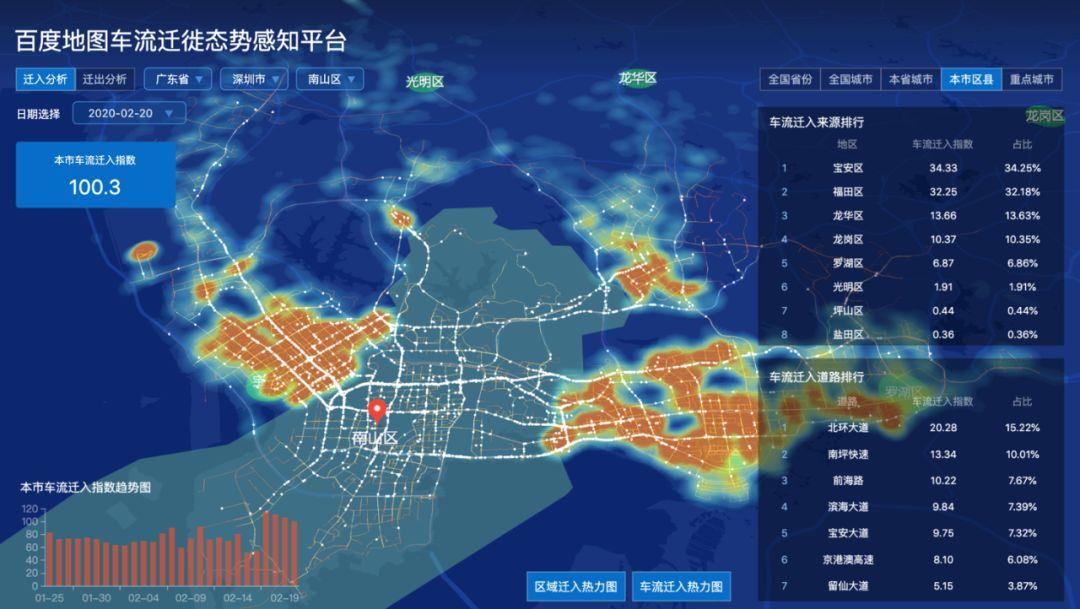Click the 区域迁入热力图 button
The height and width of the screenshot is (609, 1080).
578,588
